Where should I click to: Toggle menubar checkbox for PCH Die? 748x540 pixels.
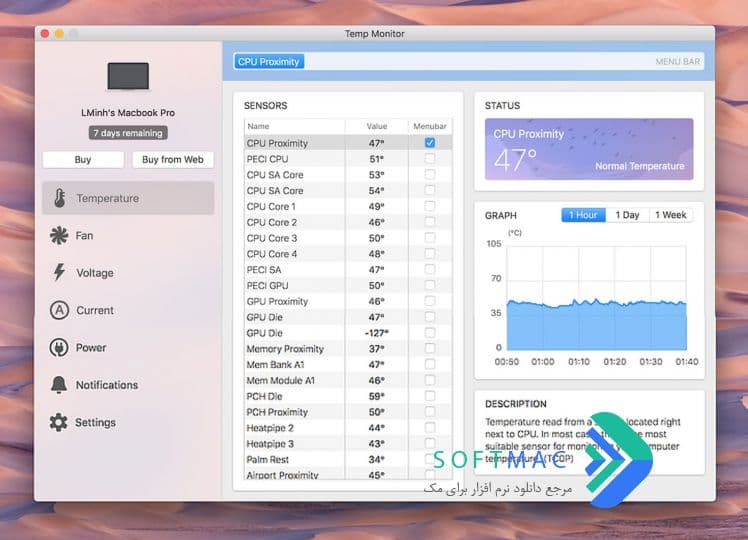click(x=430, y=396)
